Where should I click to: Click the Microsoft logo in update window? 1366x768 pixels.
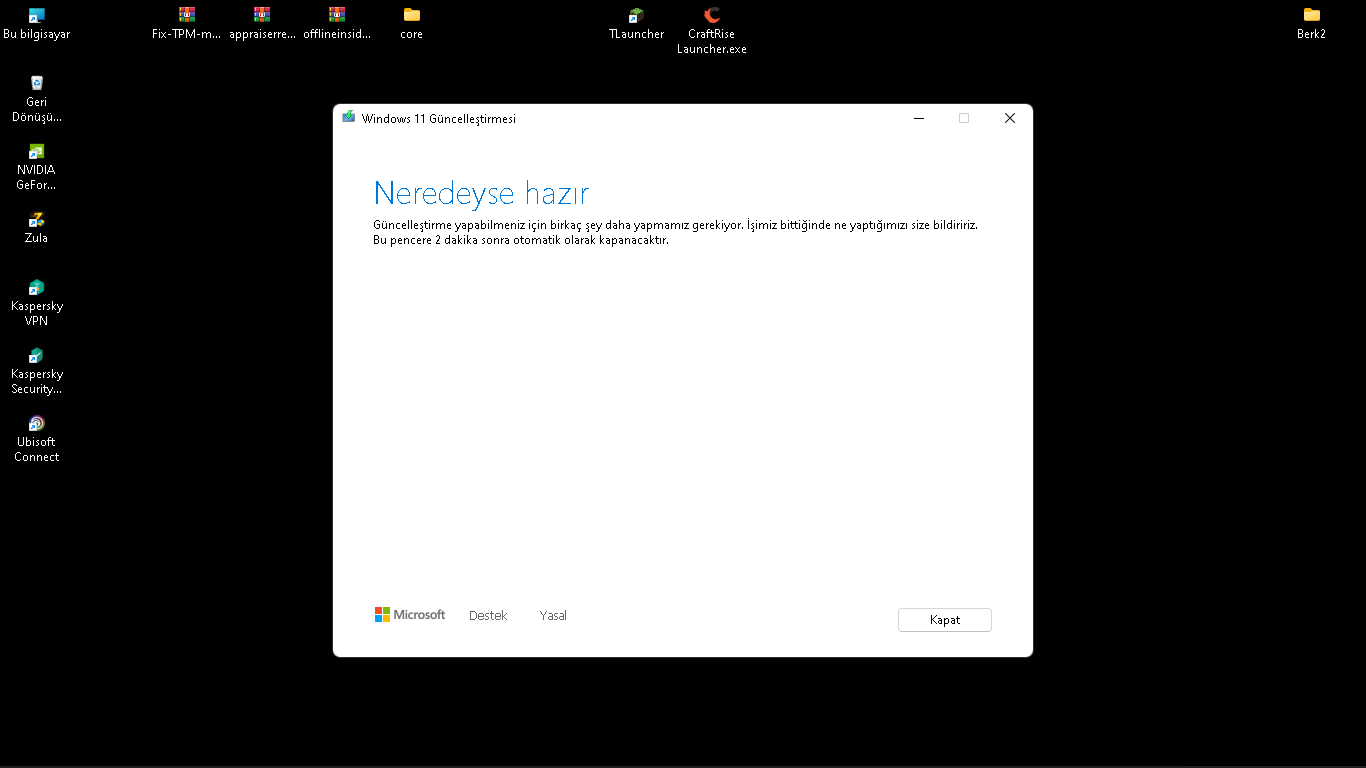pos(410,615)
